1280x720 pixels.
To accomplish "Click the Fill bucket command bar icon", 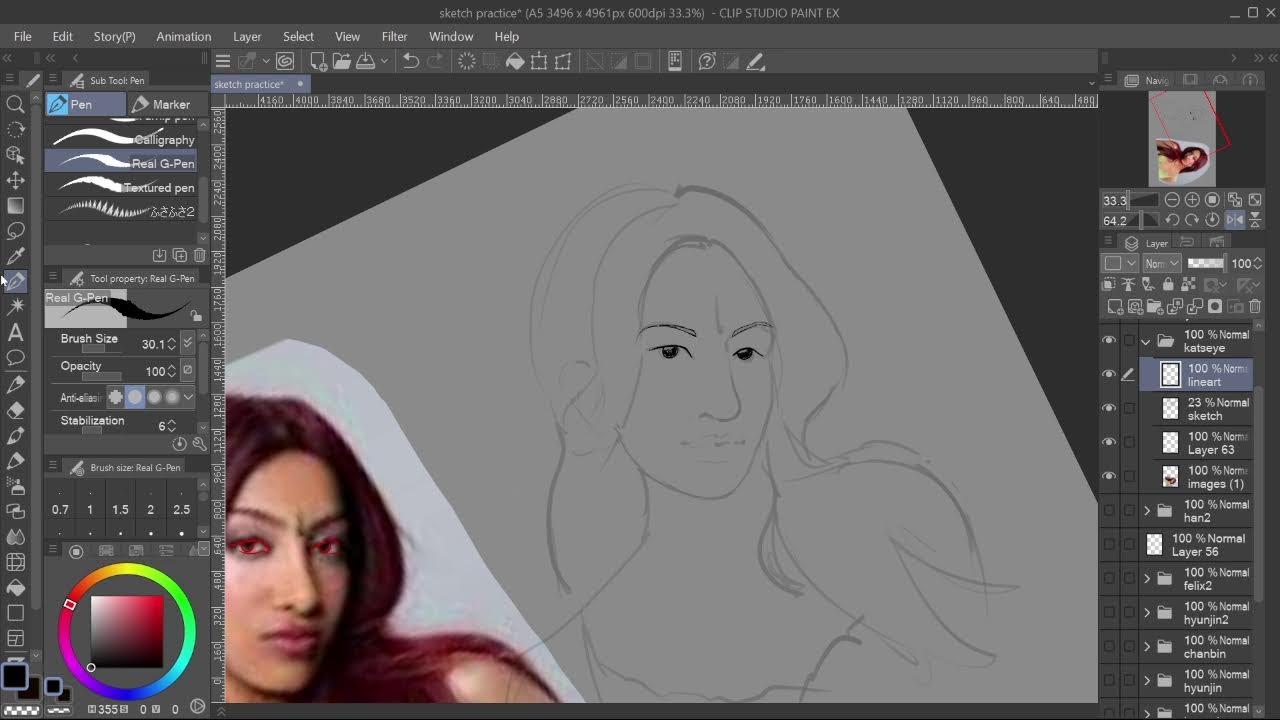I will coord(515,62).
